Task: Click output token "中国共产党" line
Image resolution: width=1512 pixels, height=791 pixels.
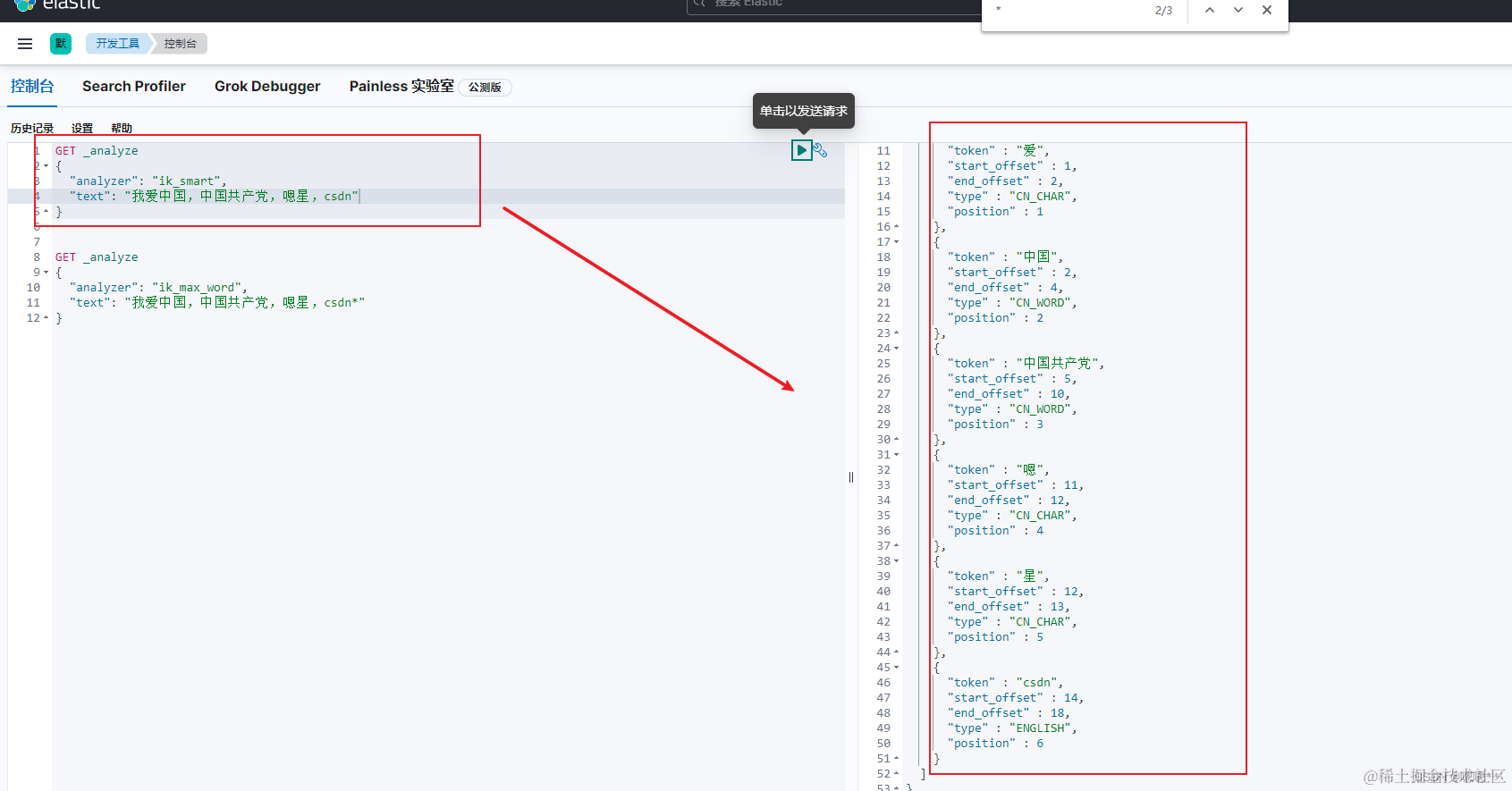Action: (x=1026, y=364)
